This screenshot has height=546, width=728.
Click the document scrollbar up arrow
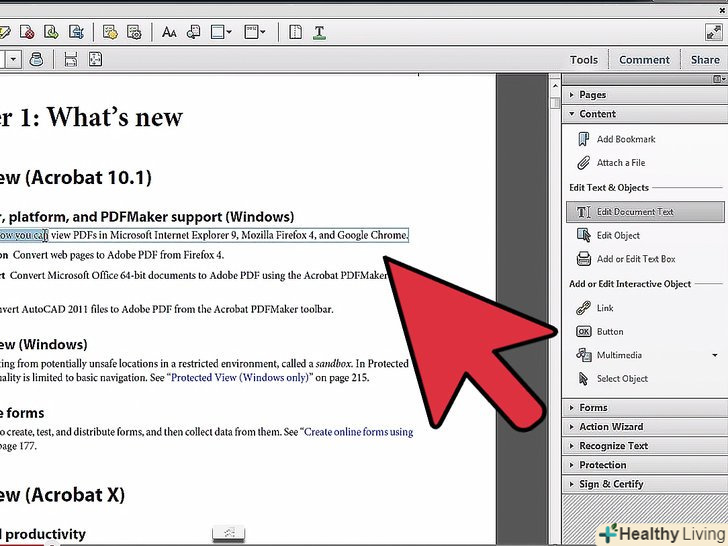coord(555,86)
